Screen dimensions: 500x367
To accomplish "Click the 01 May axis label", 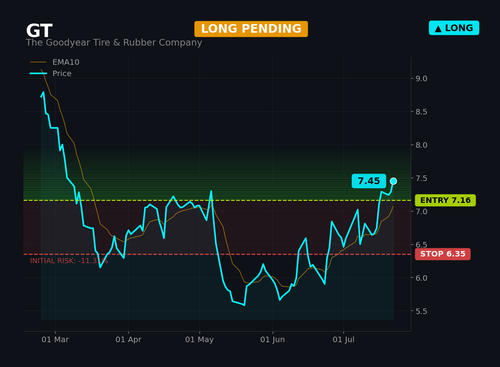I will point(199,340).
